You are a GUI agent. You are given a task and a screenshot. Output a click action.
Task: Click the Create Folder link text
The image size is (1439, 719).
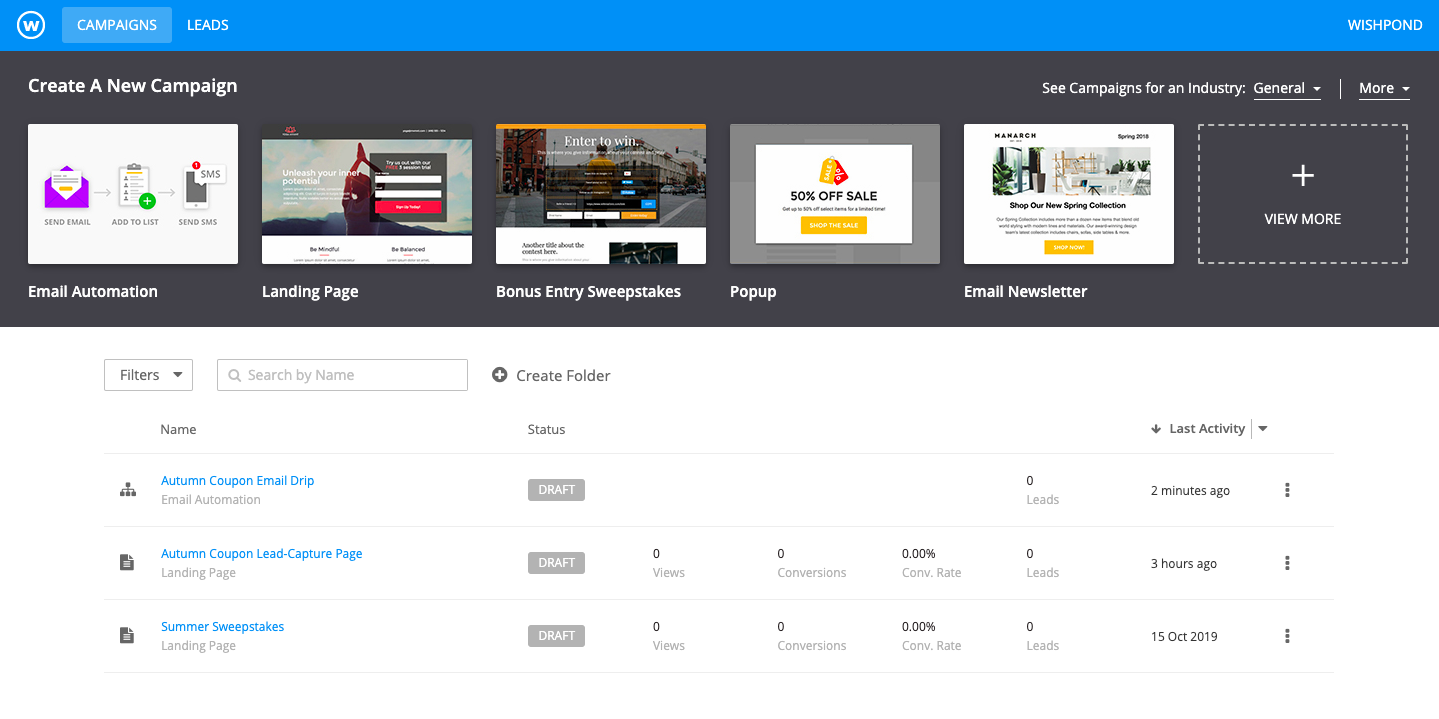click(x=563, y=376)
